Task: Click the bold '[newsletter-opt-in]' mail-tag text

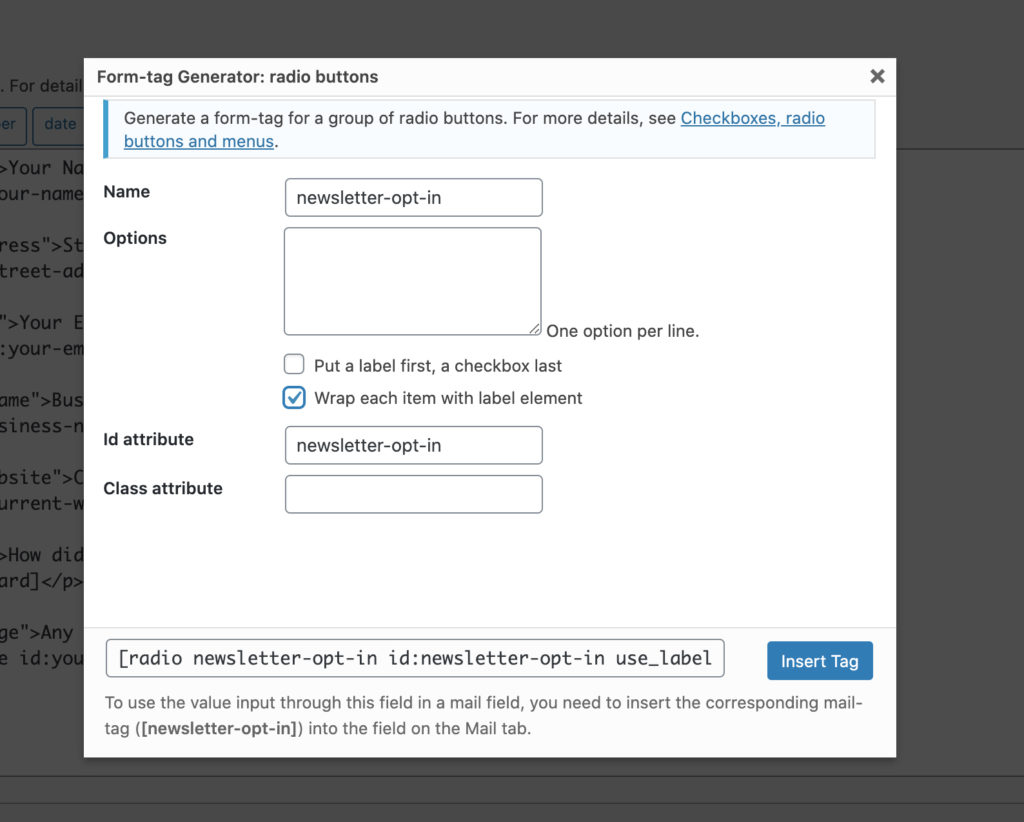Action: tap(219, 728)
